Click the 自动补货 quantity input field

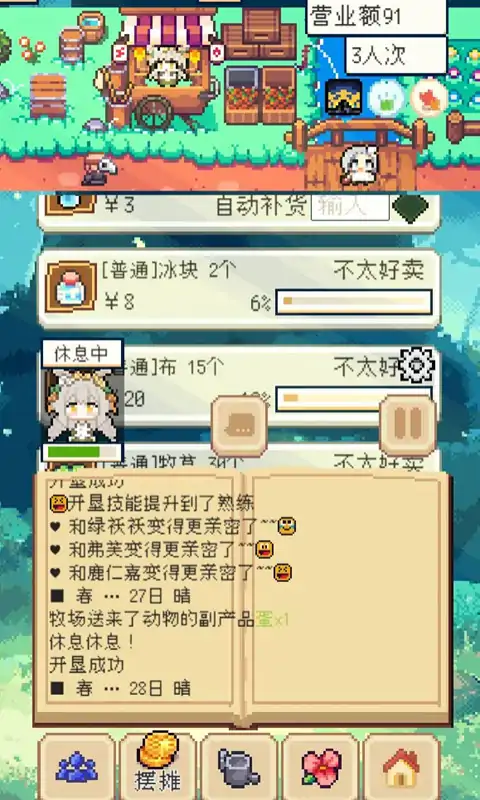(x=350, y=207)
